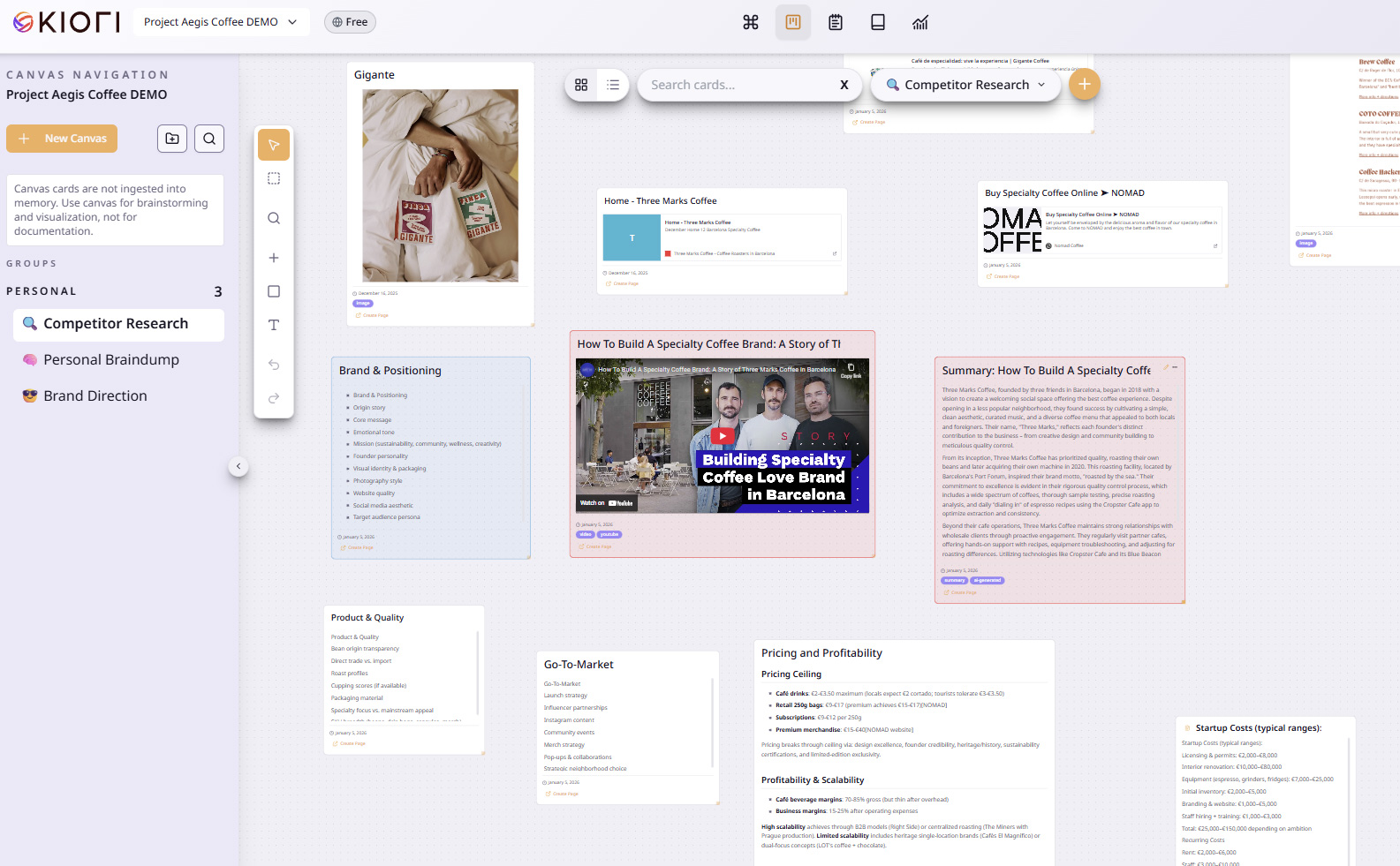Image resolution: width=1400 pixels, height=866 pixels.
Task: Open the command shortcut icon in top bar
Action: click(x=751, y=22)
